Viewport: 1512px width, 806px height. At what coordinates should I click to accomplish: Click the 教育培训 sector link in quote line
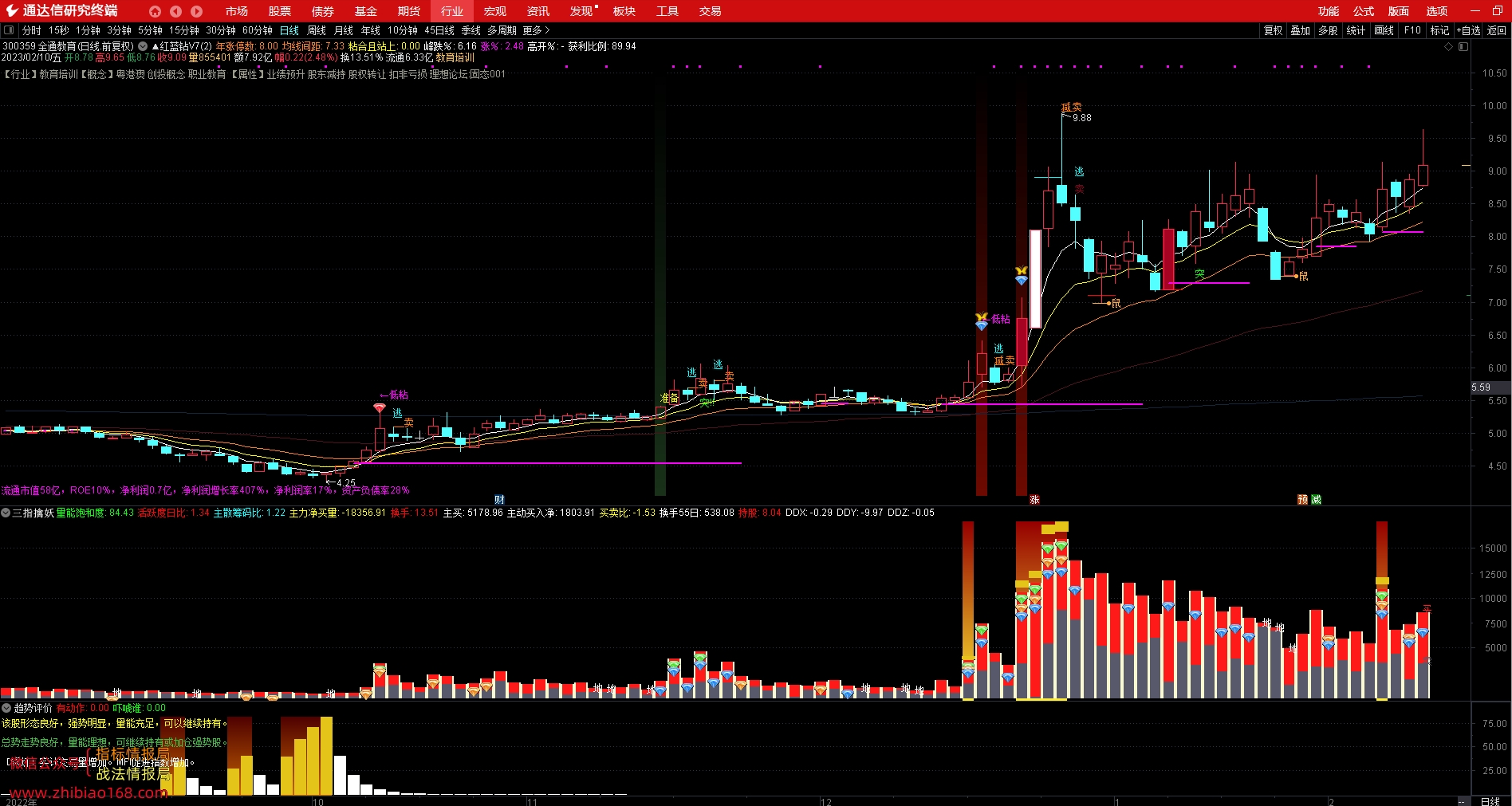click(x=455, y=57)
